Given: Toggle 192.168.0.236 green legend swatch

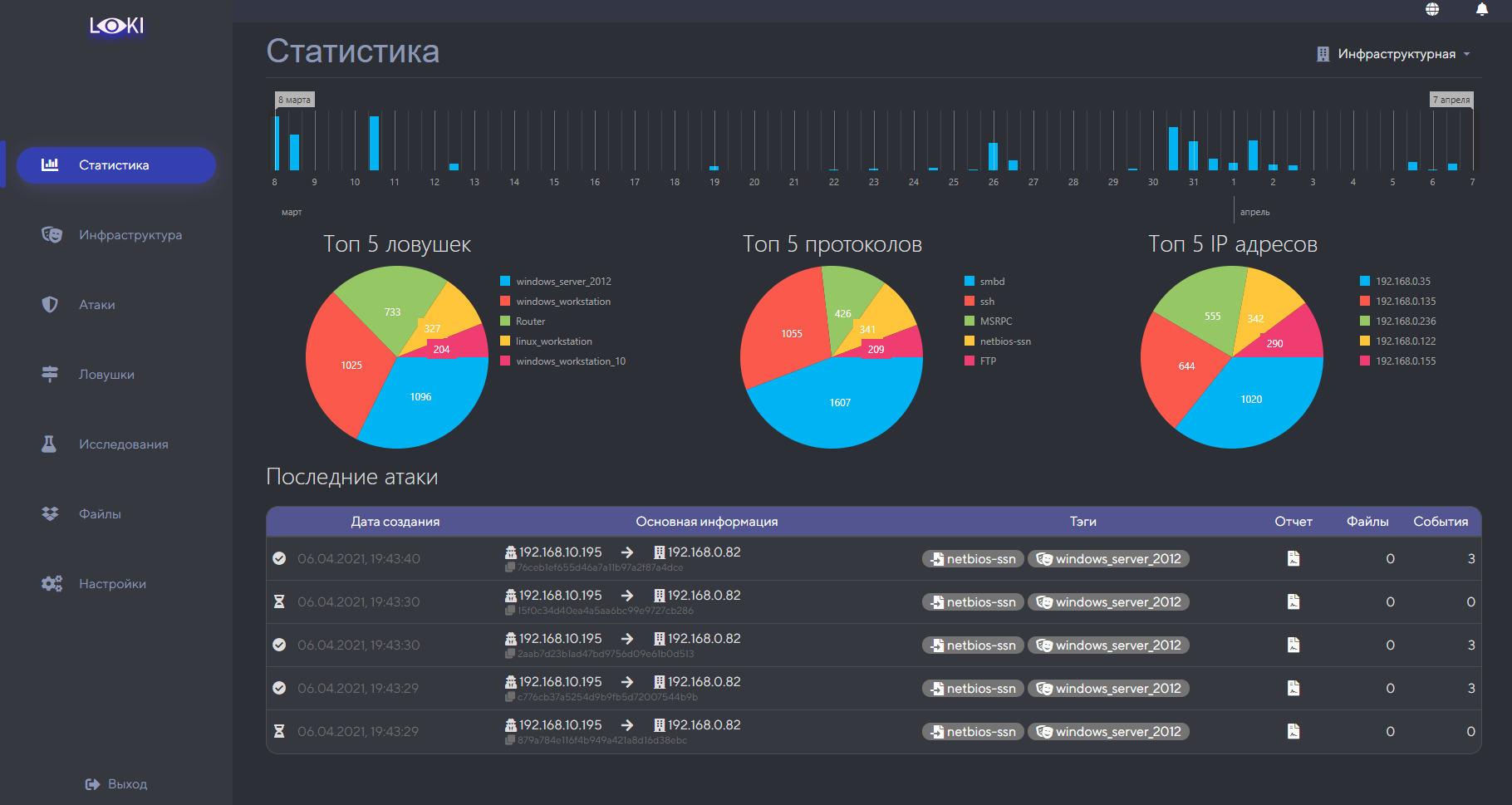Looking at the screenshot, I should pyautogui.click(x=1365, y=321).
